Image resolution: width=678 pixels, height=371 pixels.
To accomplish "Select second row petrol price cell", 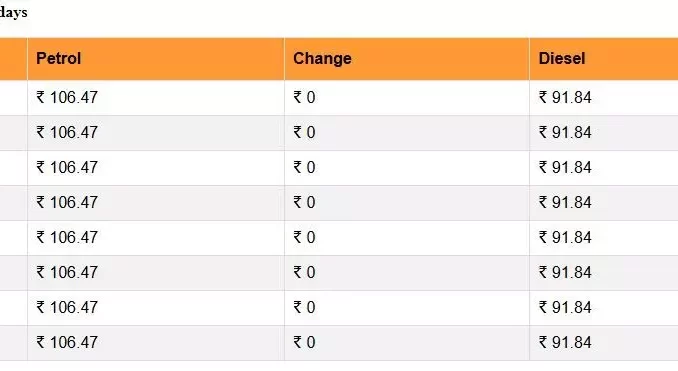I will tap(156, 133).
